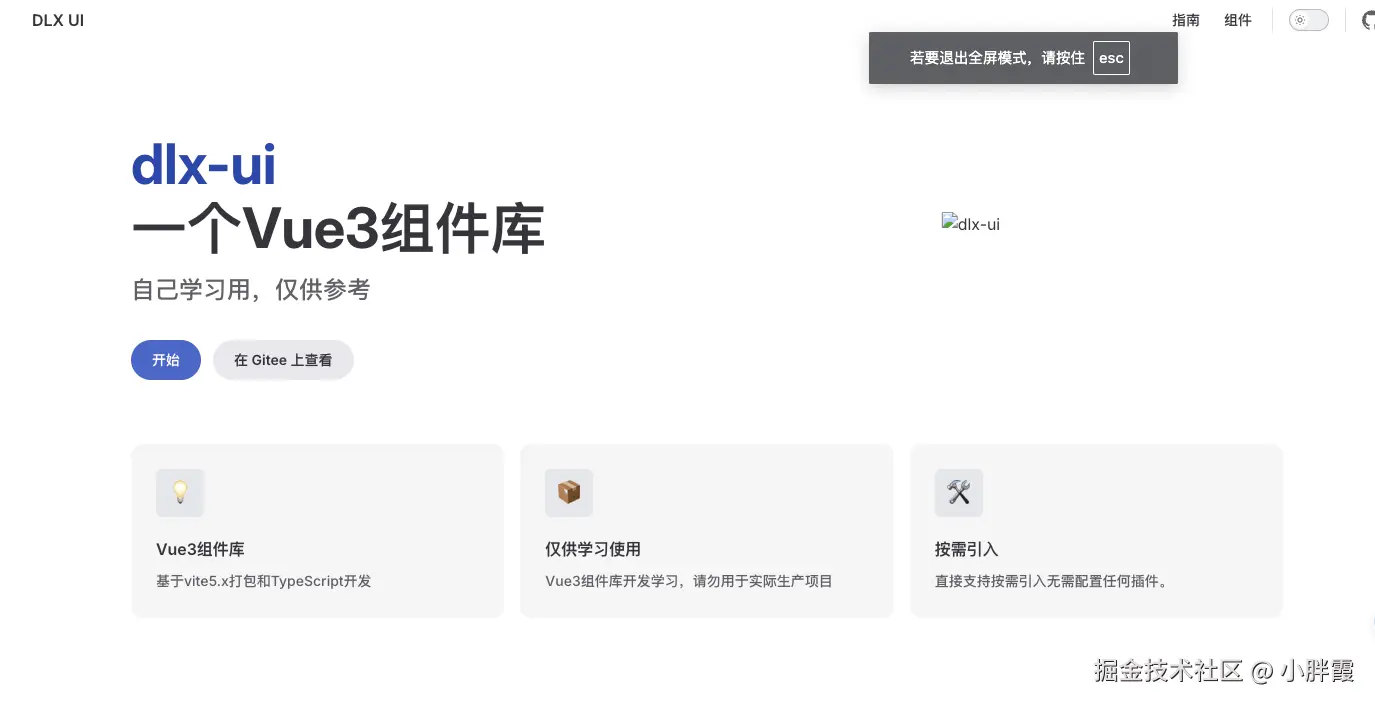Click the fullscreen exit hint banner text
Screen dimensions: 1375x705
coord(997,58)
